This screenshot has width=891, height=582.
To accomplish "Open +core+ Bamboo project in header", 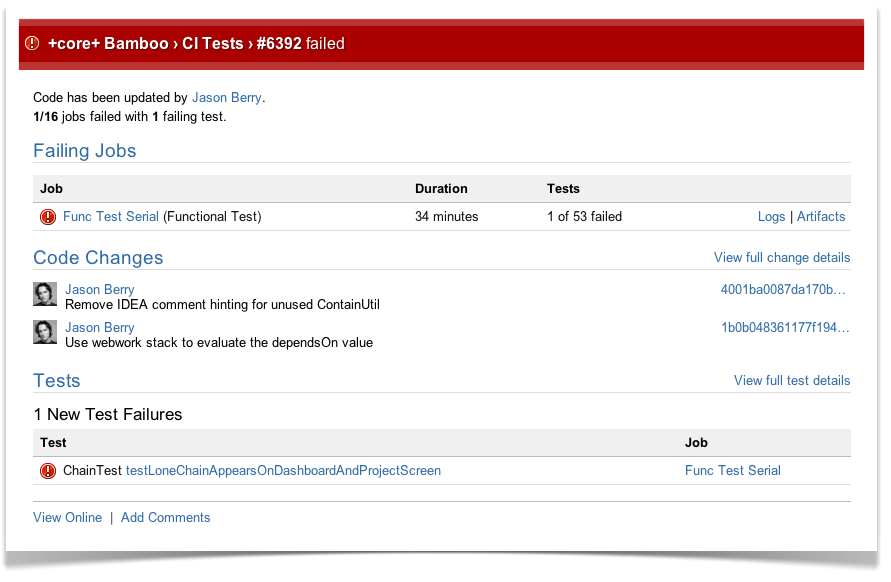I will (108, 43).
